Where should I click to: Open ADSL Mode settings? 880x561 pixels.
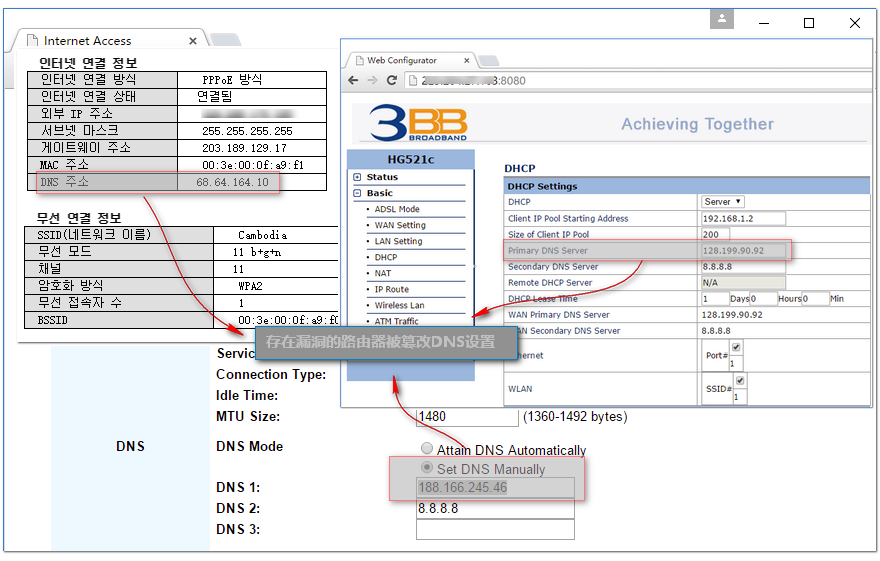click(x=397, y=209)
